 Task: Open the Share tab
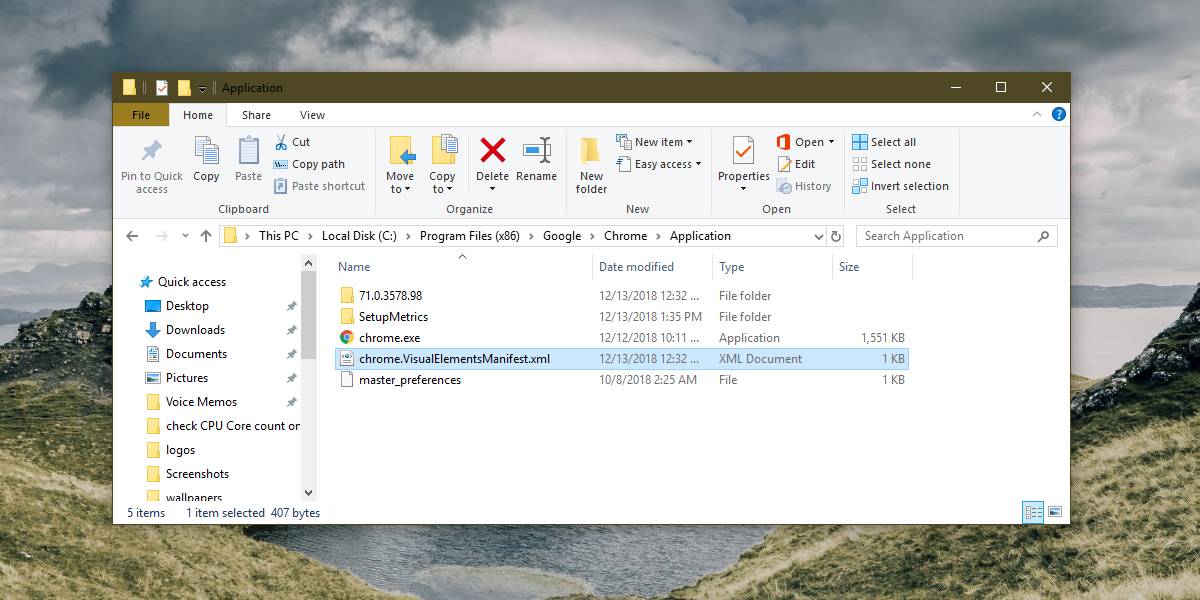[256, 114]
